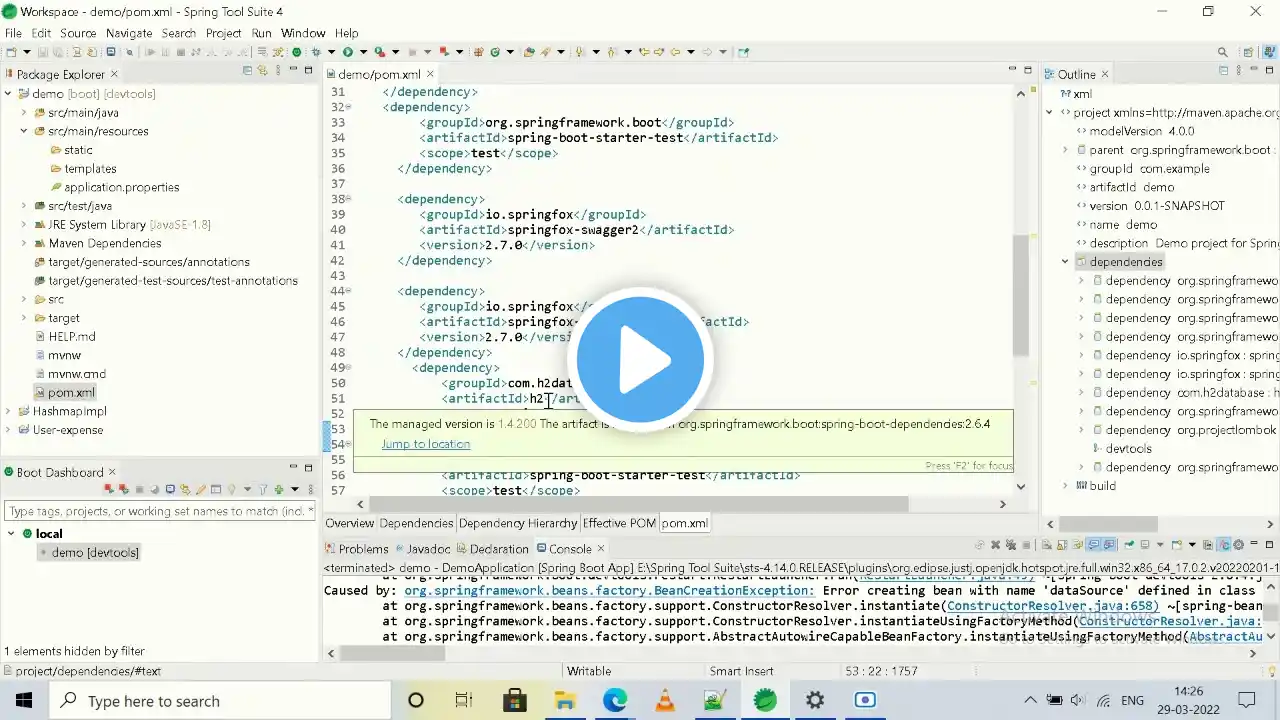
Task: Click the Console settings gear icon
Action: 1238,545
